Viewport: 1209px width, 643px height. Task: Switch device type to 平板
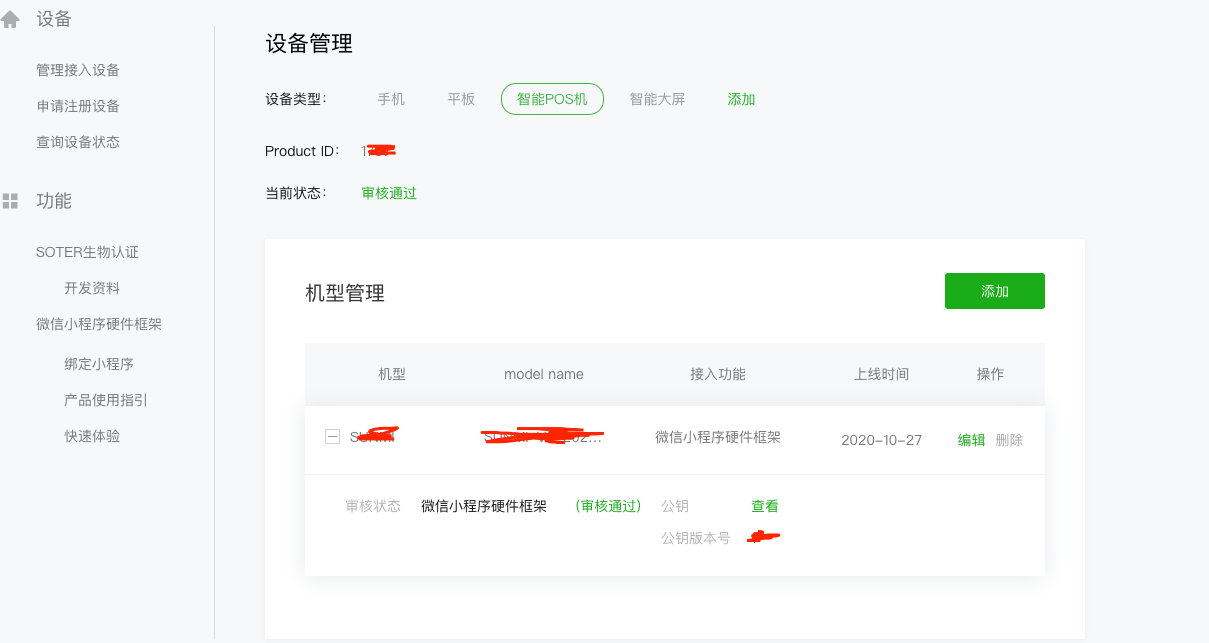point(461,99)
